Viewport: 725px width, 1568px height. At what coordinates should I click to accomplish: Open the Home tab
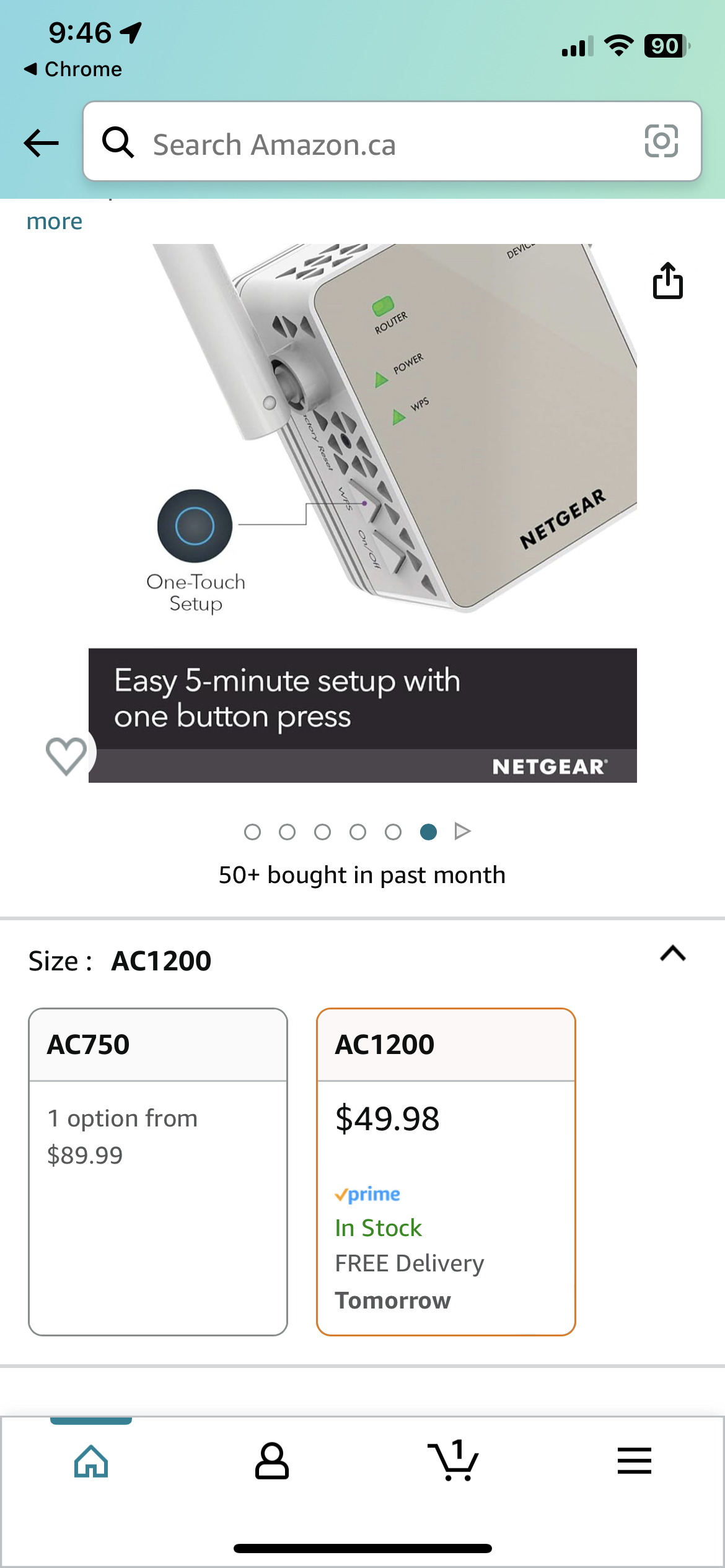(x=91, y=1461)
